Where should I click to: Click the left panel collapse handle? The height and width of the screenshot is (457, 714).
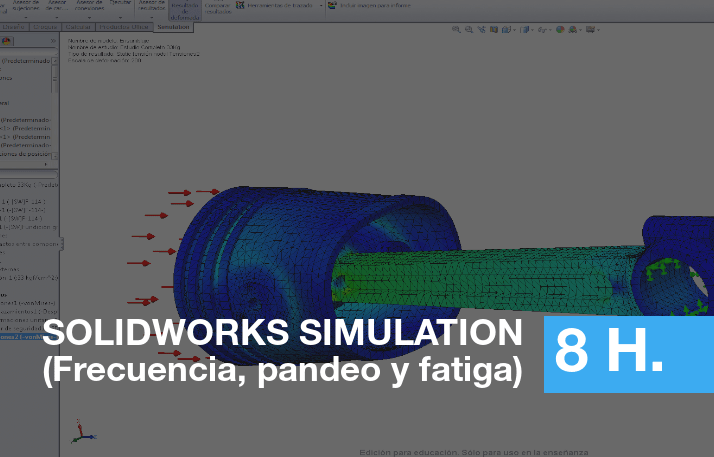61,244
